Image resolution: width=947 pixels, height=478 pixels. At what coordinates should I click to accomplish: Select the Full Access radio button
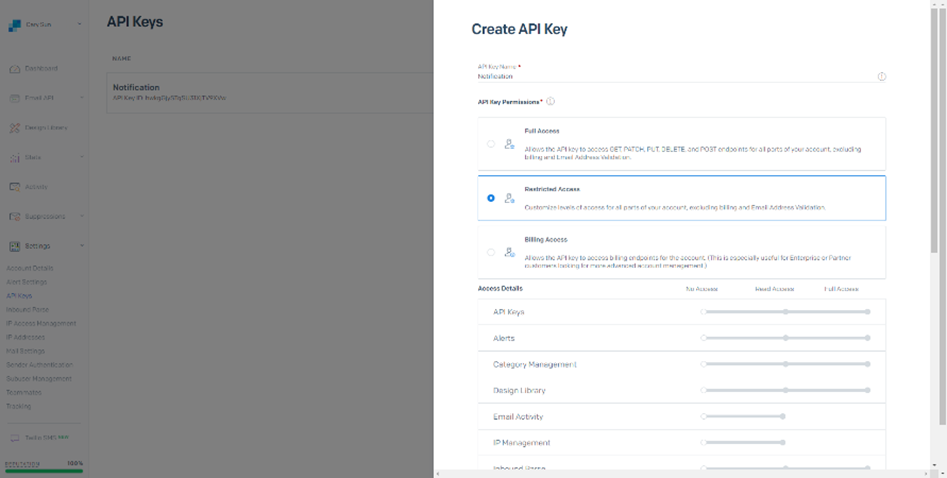pyautogui.click(x=491, y=144)
